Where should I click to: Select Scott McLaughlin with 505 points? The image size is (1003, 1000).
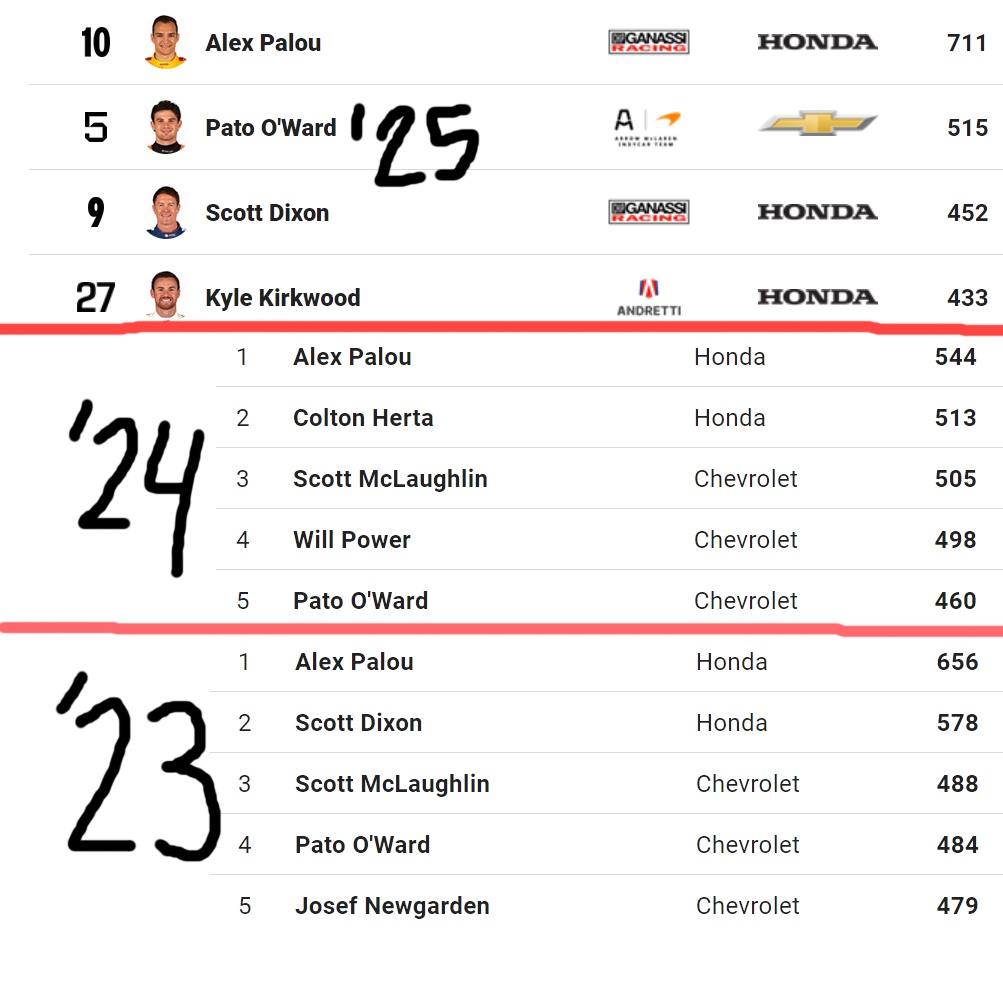pos(390,479)
